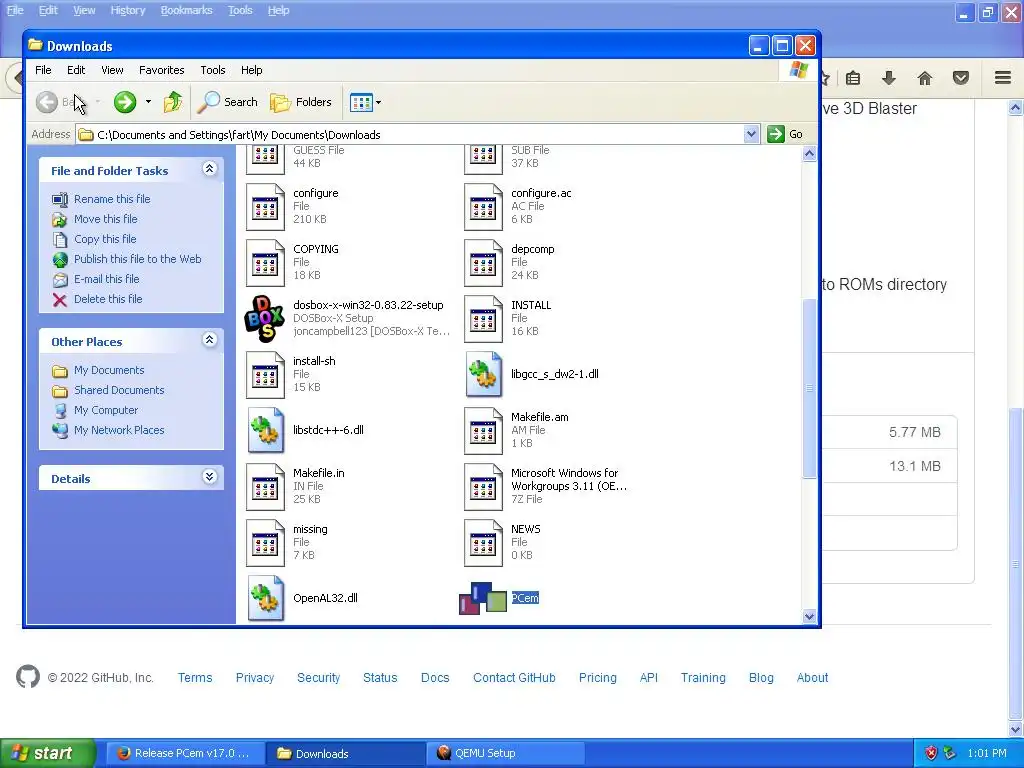Open Shared Documents in Other Places
Screen dimensions: 1024x768
119,390
